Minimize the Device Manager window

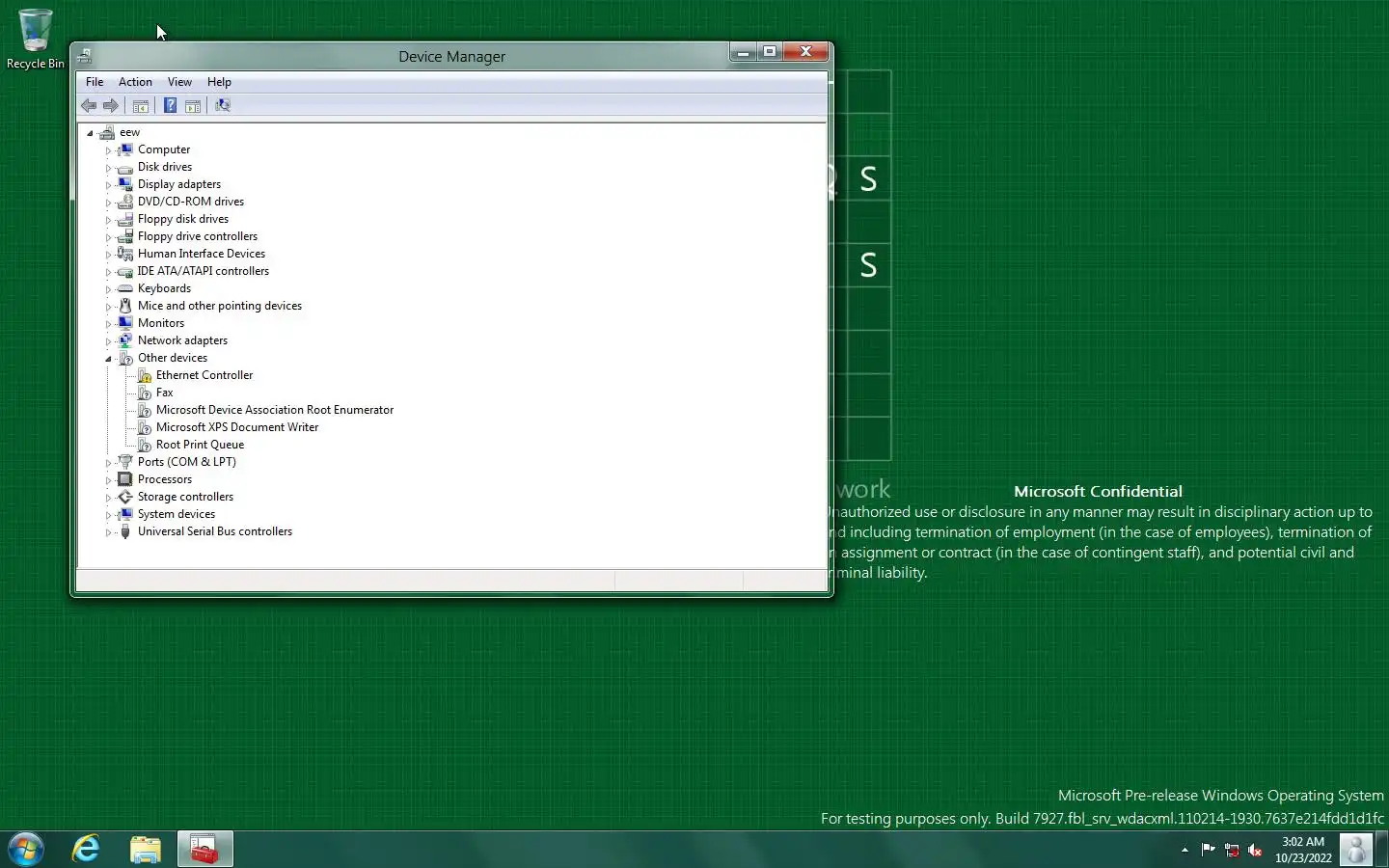click(743, 52)
